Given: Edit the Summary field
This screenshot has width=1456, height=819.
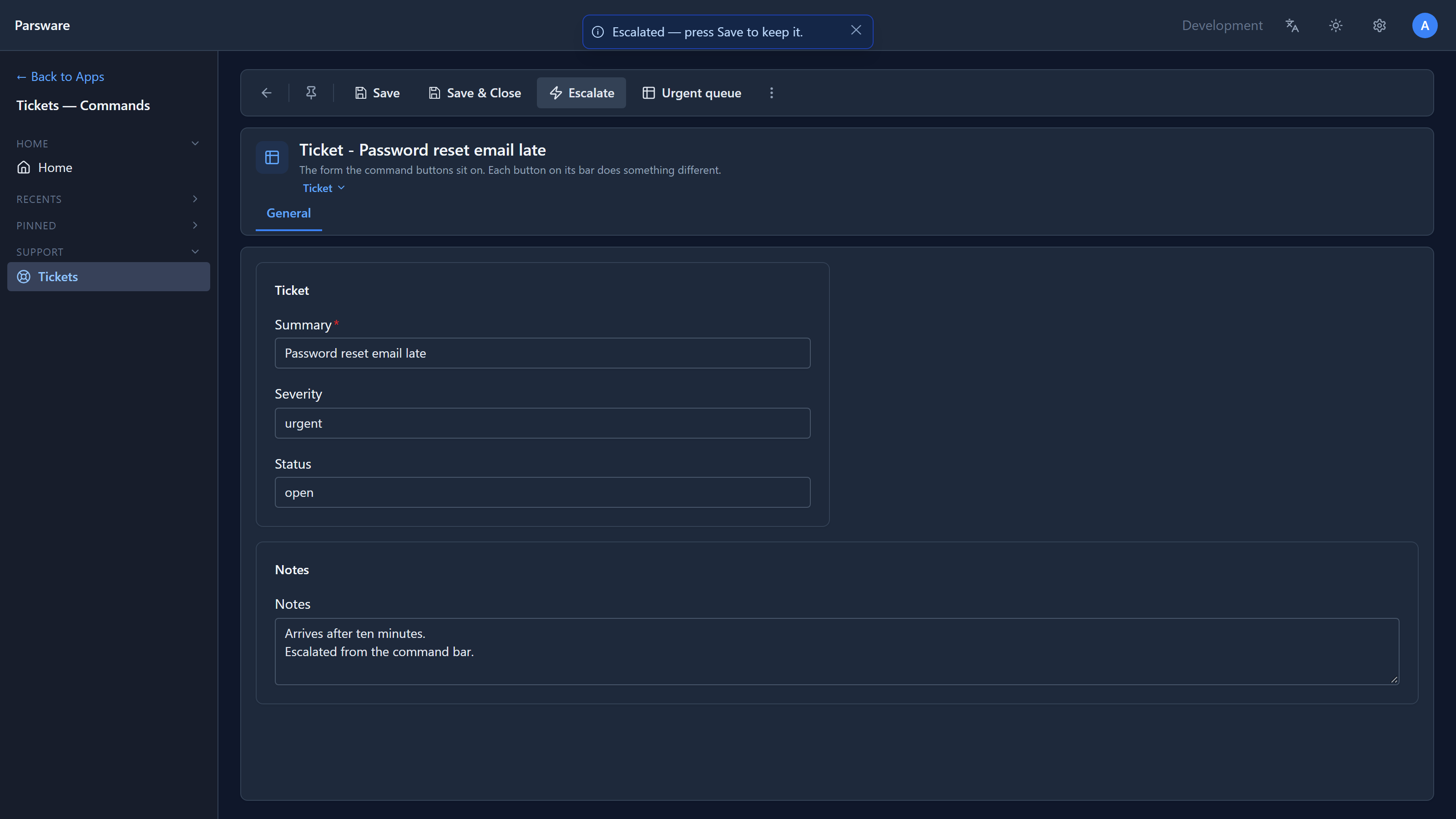Looking at the screenshot, I should point(542,353).
